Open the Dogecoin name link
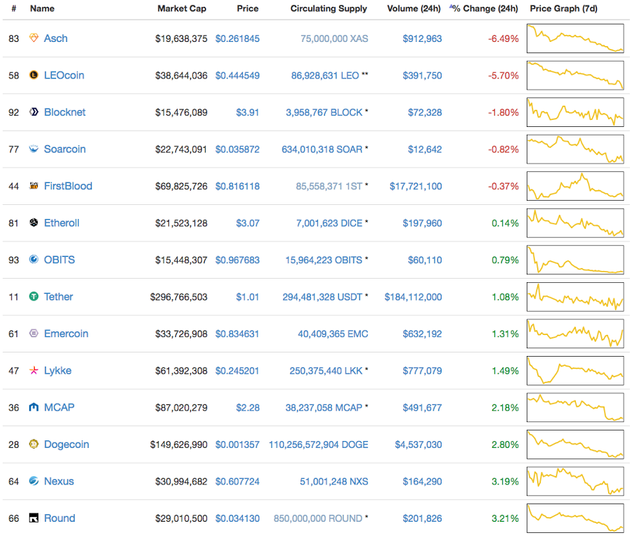The height and width of the screenshot is (536, 640). [67, 444]
